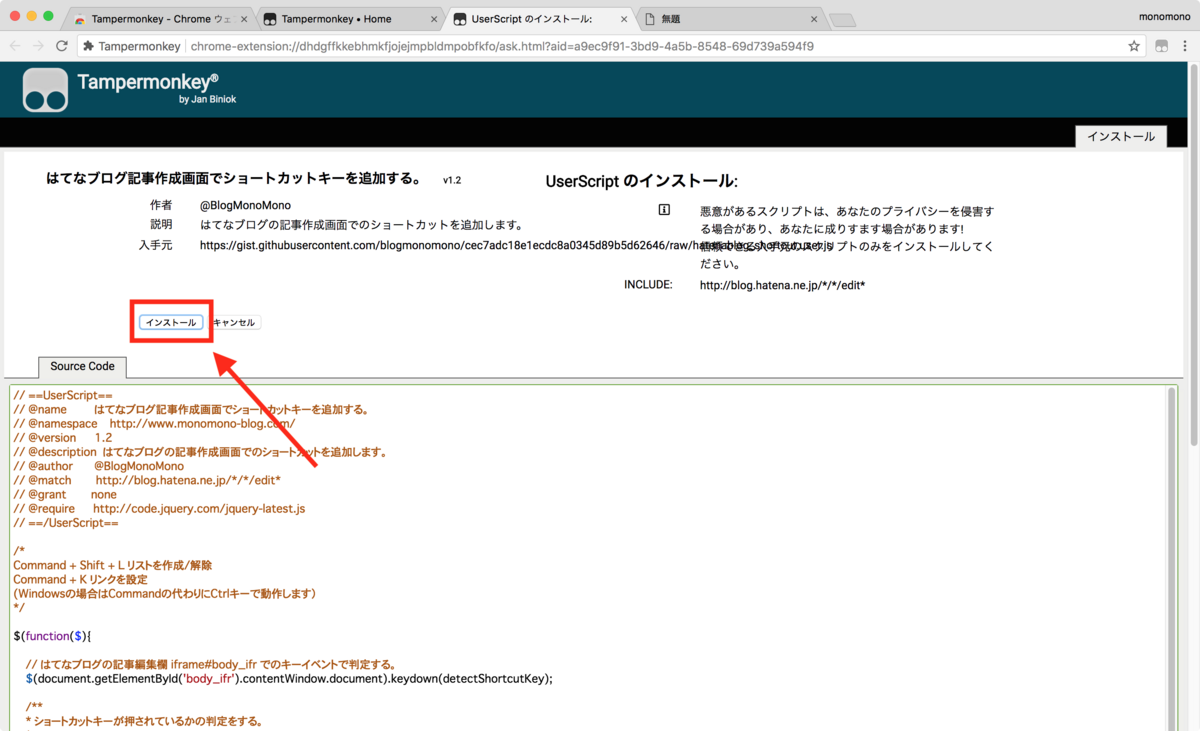Click the version v1.2 label

tap(452, 181)
